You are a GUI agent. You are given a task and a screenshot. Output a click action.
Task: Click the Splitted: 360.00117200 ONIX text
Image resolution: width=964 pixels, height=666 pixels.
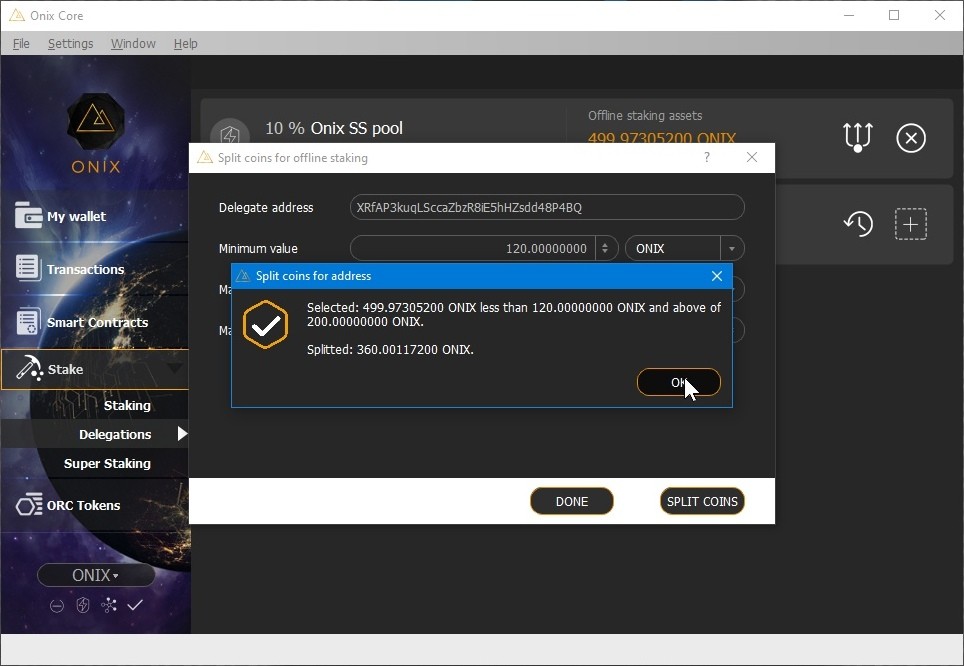(390, 349)
